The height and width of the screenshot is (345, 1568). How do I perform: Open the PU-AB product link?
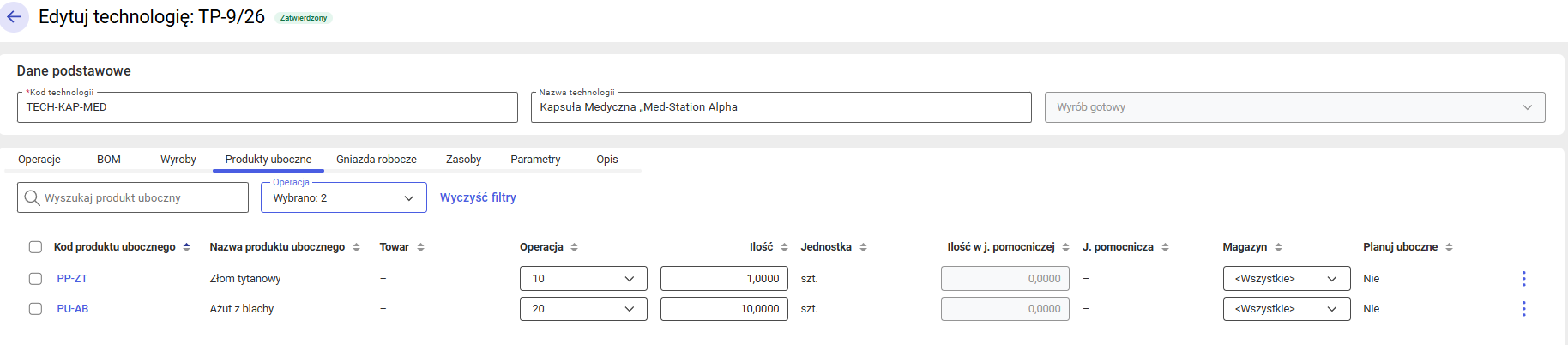[x=73, y=309]
